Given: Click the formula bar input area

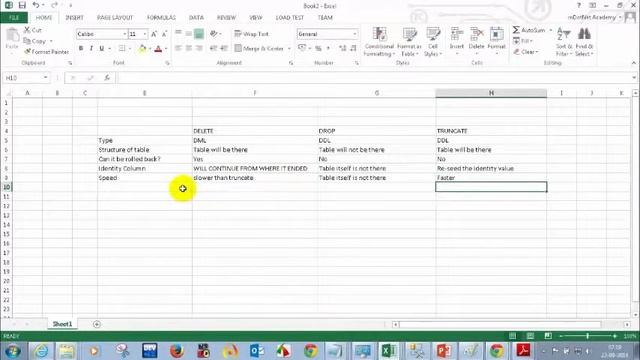Looking at the screenshot, I should (x=373, y=78).
